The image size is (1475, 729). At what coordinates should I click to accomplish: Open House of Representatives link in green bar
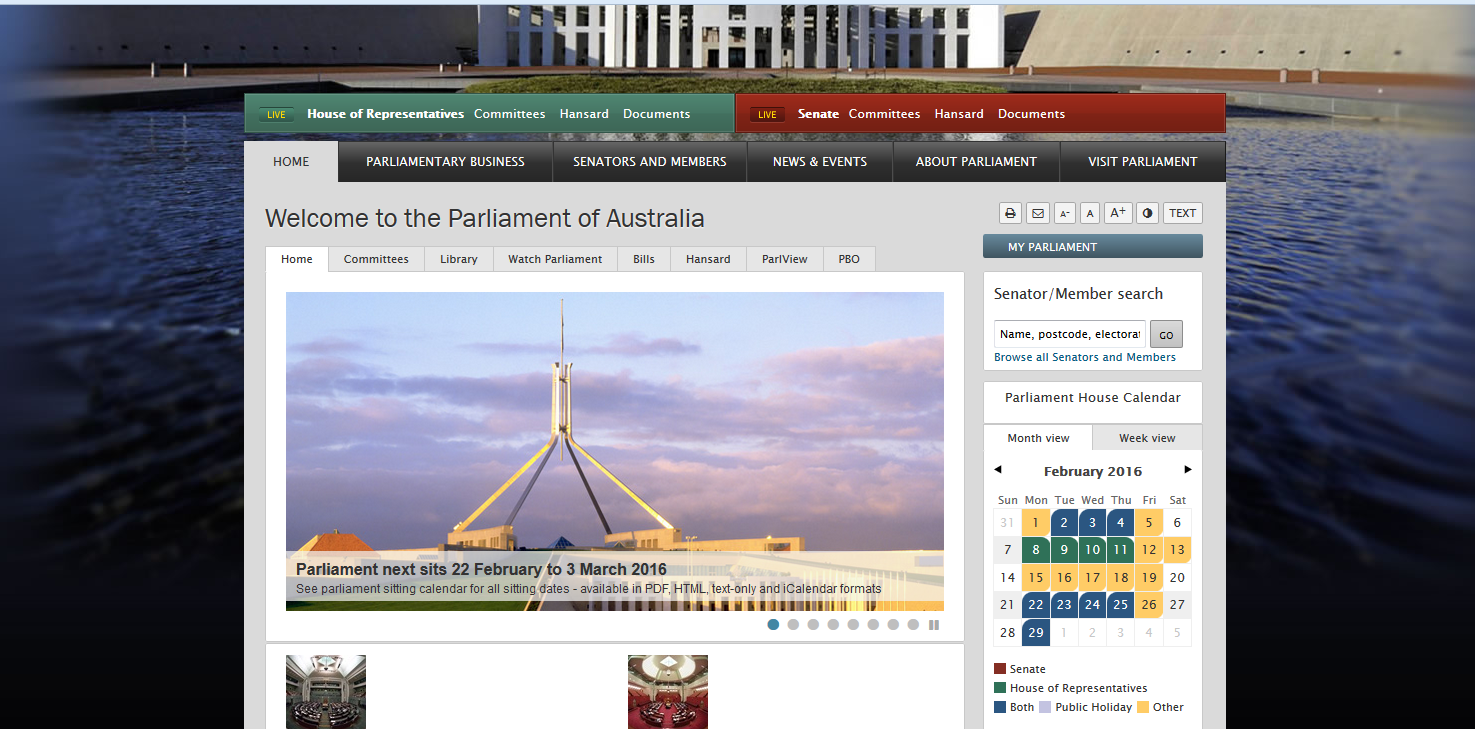[x=385, y=114]
